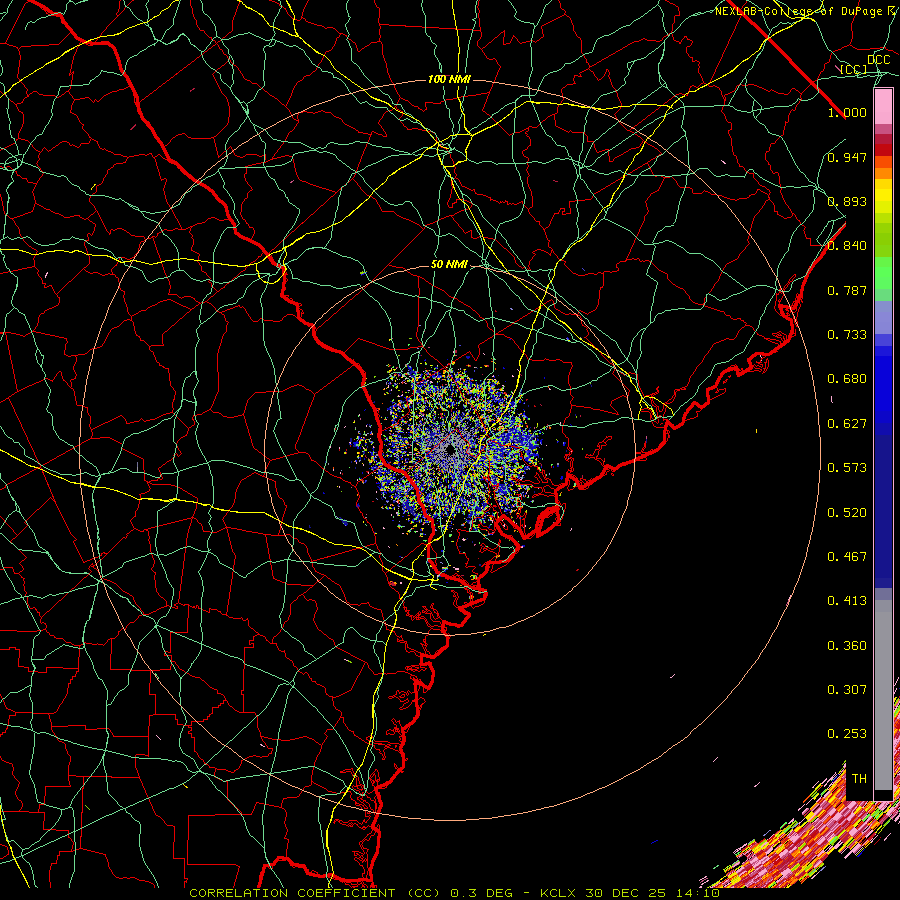Click the 0.520 legend value

[847, 513]
